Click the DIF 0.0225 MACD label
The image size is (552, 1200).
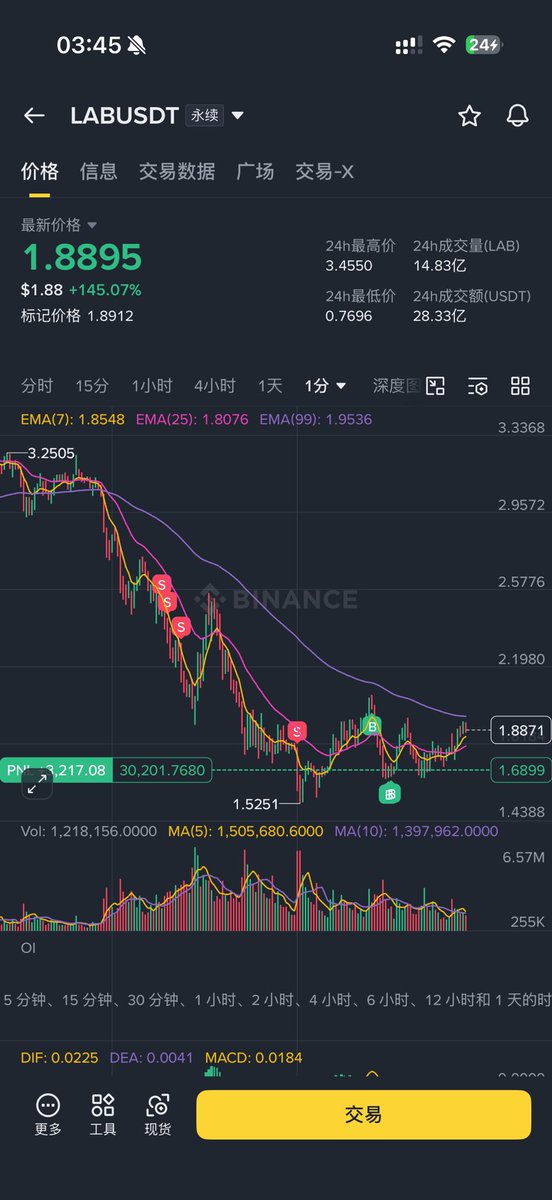coord(61,1057)
